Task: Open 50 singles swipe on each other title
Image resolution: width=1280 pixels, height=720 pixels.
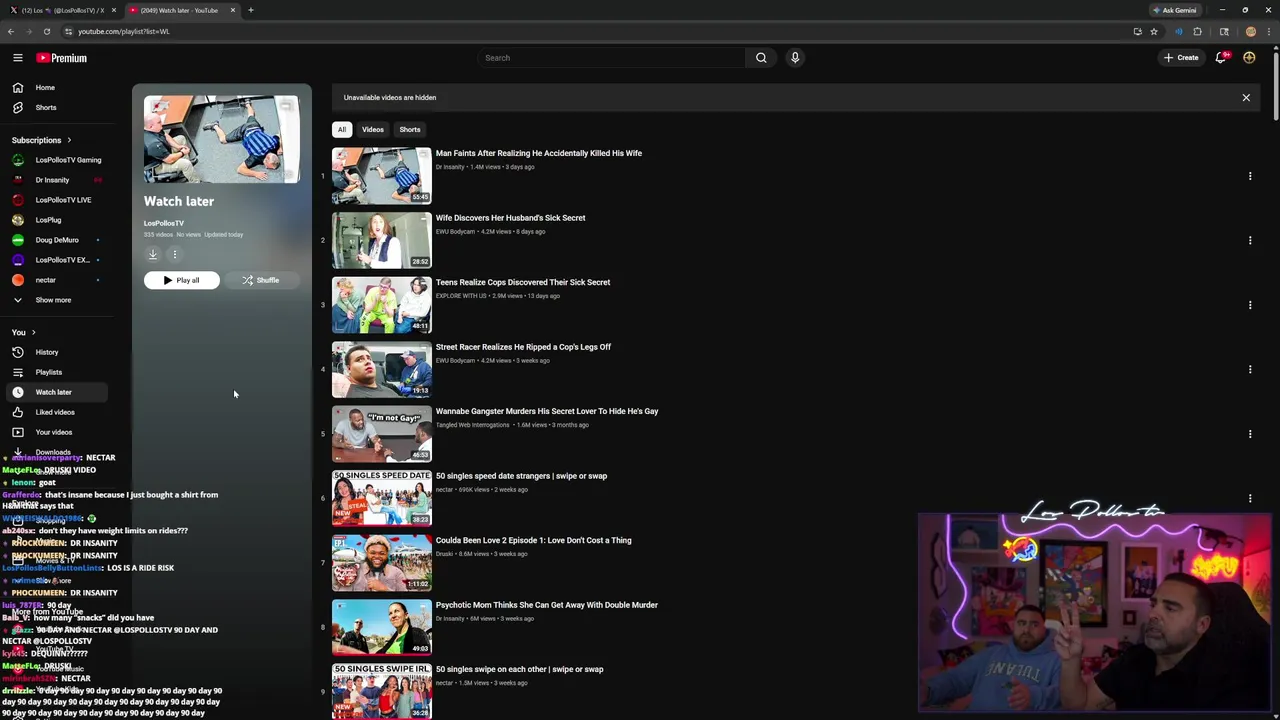Action: coord(519,669)
